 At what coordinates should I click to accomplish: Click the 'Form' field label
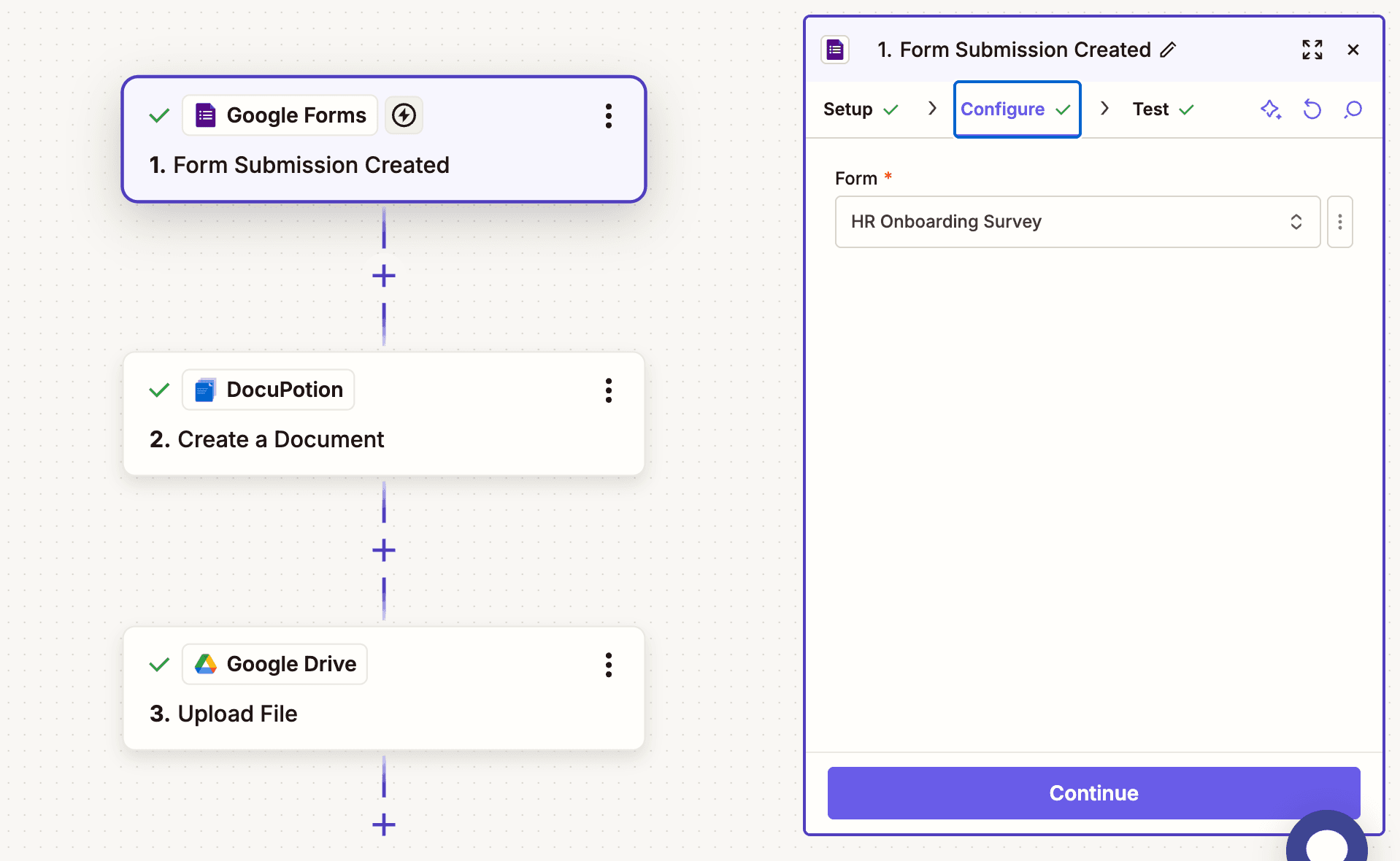pos(855,179)
